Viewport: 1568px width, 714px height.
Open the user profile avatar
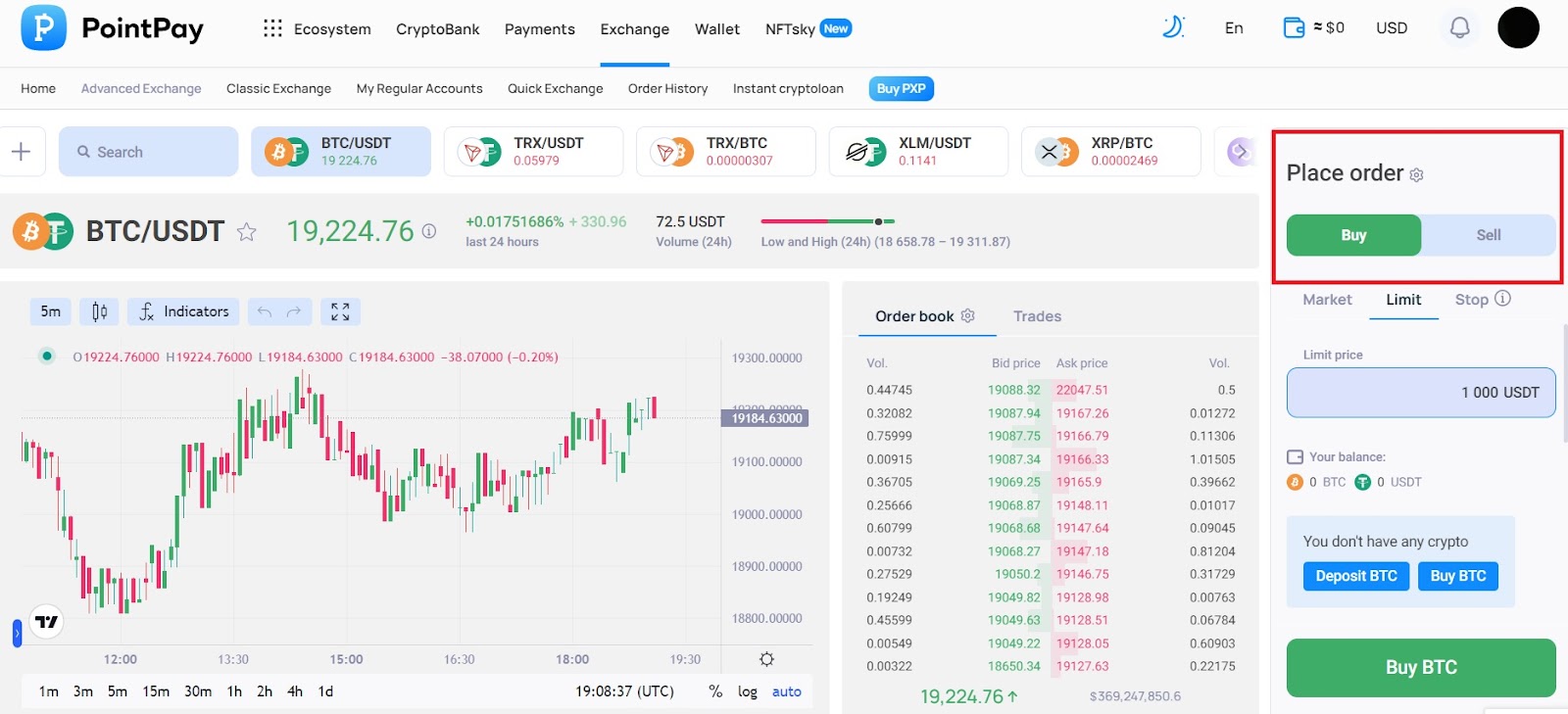click(x=1518, y=27)
